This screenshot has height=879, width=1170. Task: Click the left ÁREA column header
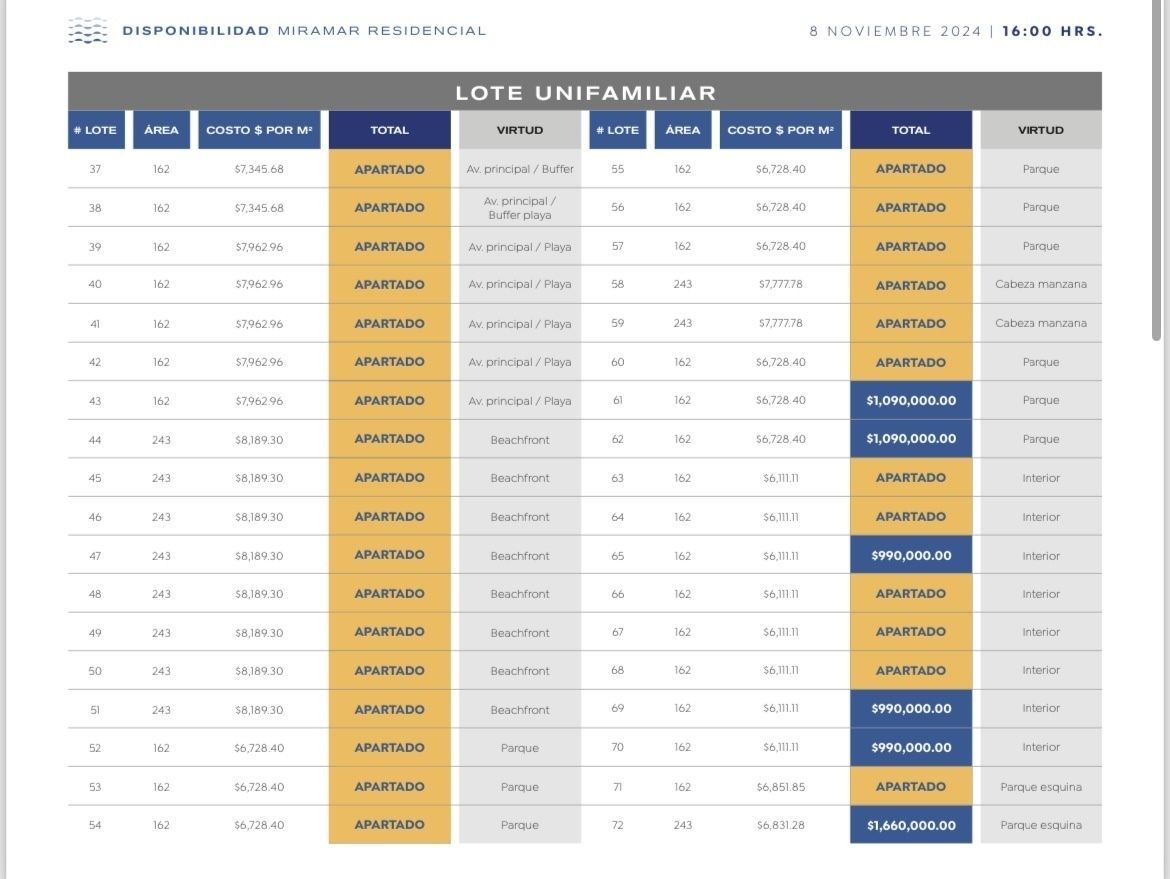[161, 130]
